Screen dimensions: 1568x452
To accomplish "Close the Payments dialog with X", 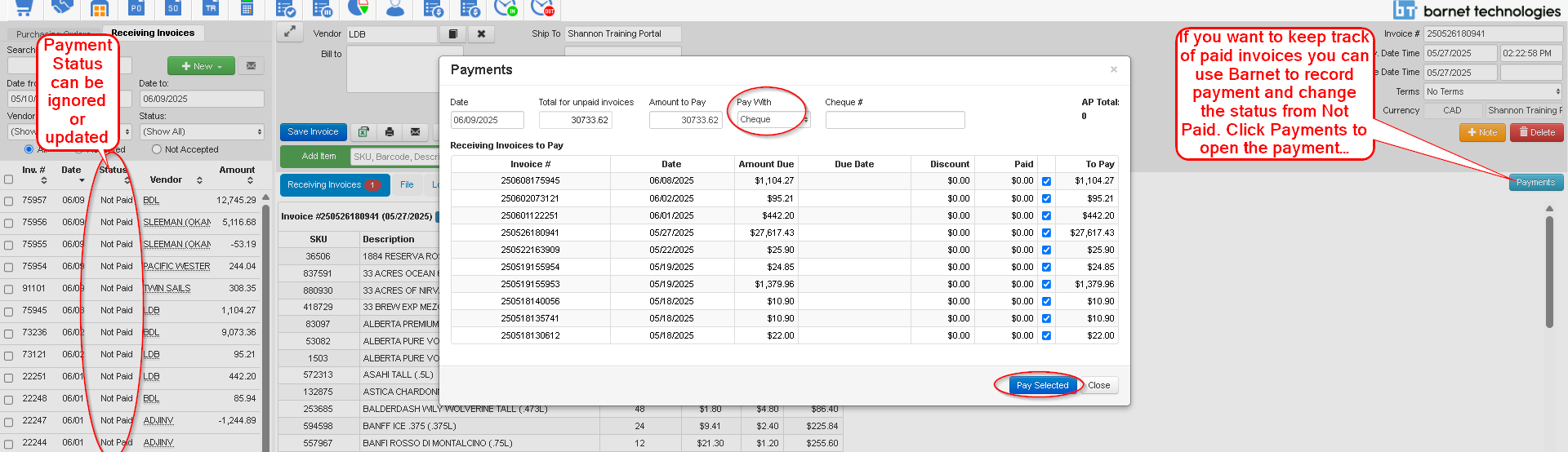I will coord(1114,69).
